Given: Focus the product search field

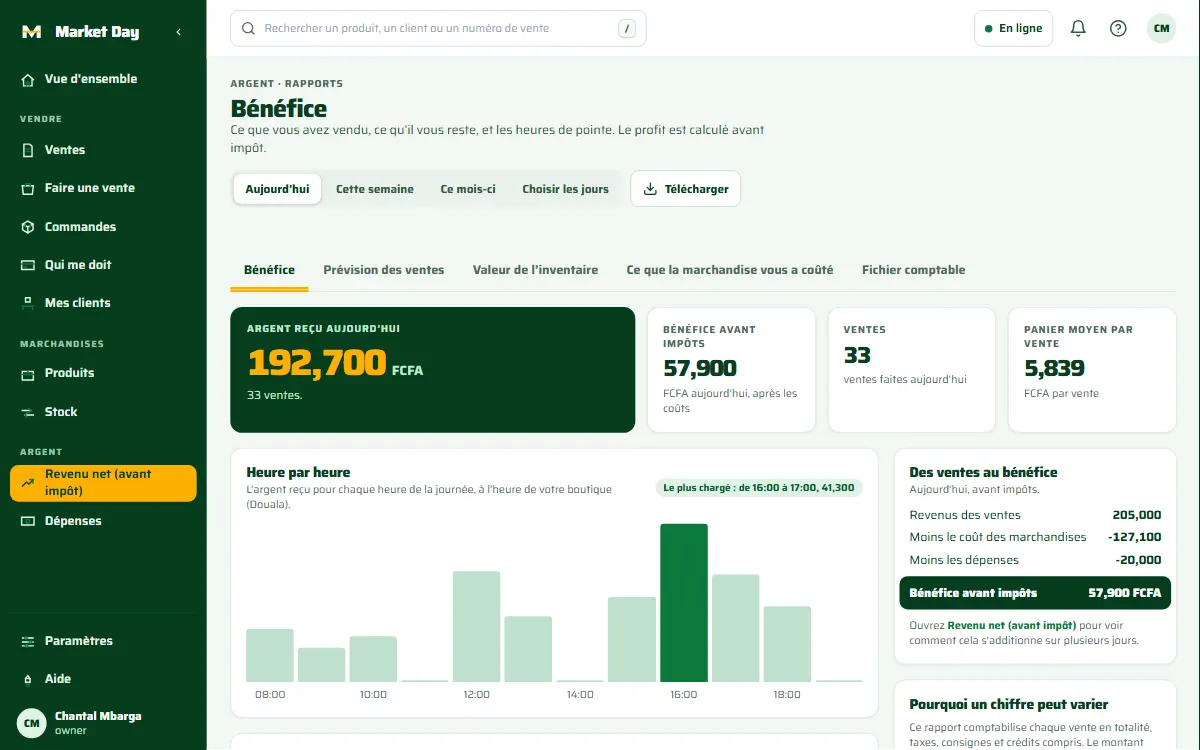Looking at the screenshot, I should pyautogui.click(x=438, y=29).
